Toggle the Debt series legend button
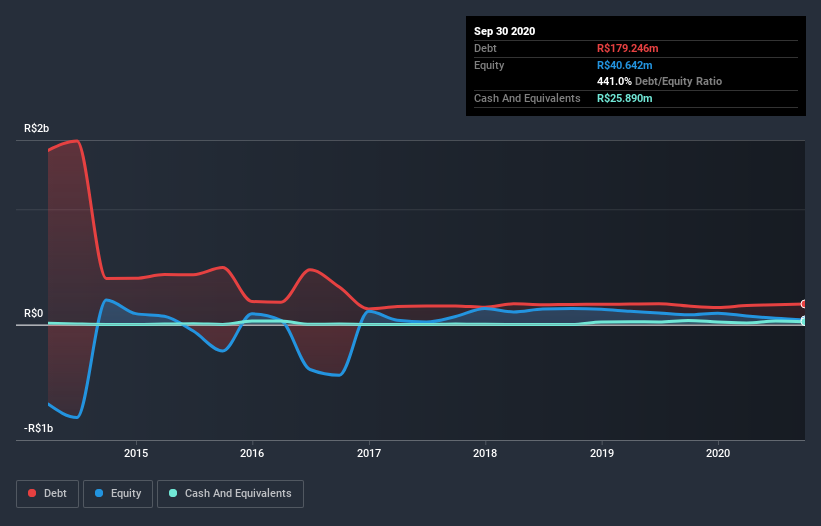The width and height of the screenshot is (821, 526). coord(47,494)
